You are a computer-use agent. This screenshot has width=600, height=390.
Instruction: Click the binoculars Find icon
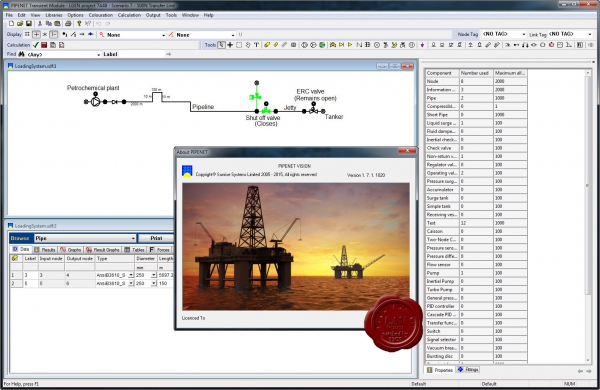(21, 54)
